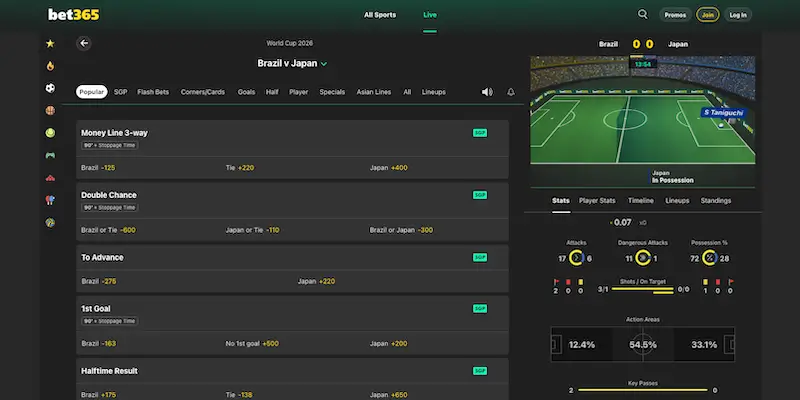The height and width of the screenshot is (400, 800).
Task: Click the SGP badge on To Advance
Action: point(480,257)
